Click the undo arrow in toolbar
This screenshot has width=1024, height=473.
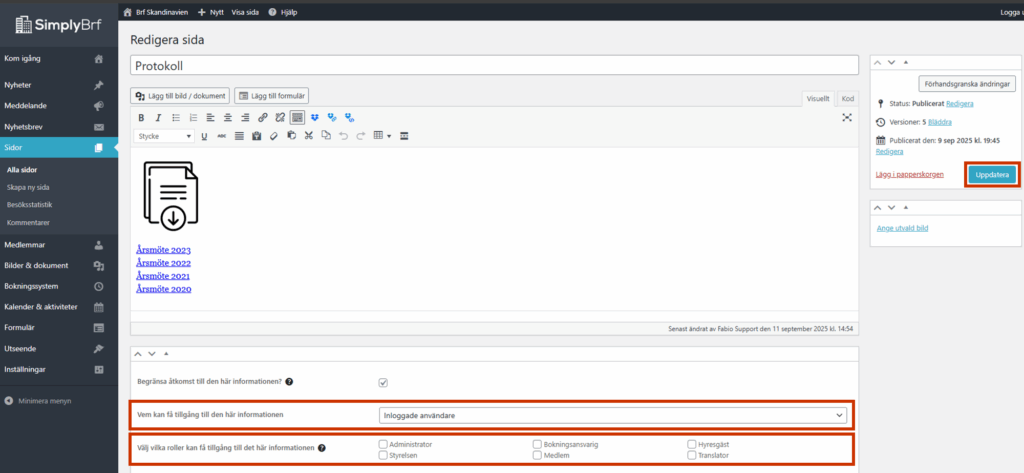344,136
